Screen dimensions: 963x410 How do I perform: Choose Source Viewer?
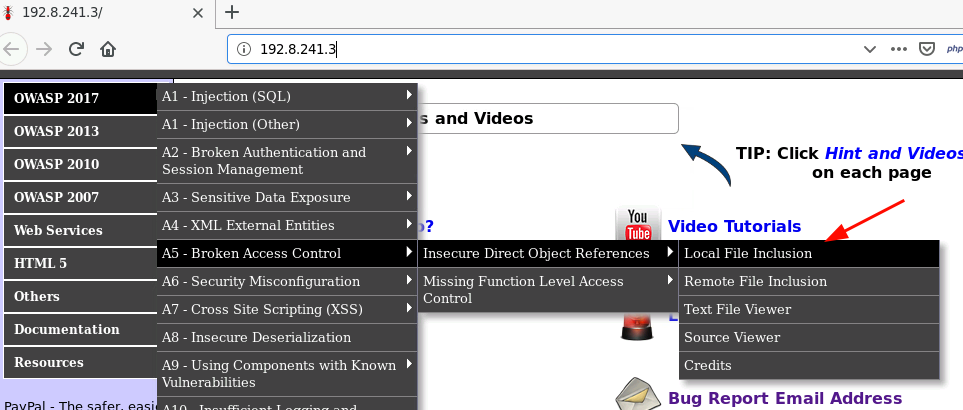[809, 338]
